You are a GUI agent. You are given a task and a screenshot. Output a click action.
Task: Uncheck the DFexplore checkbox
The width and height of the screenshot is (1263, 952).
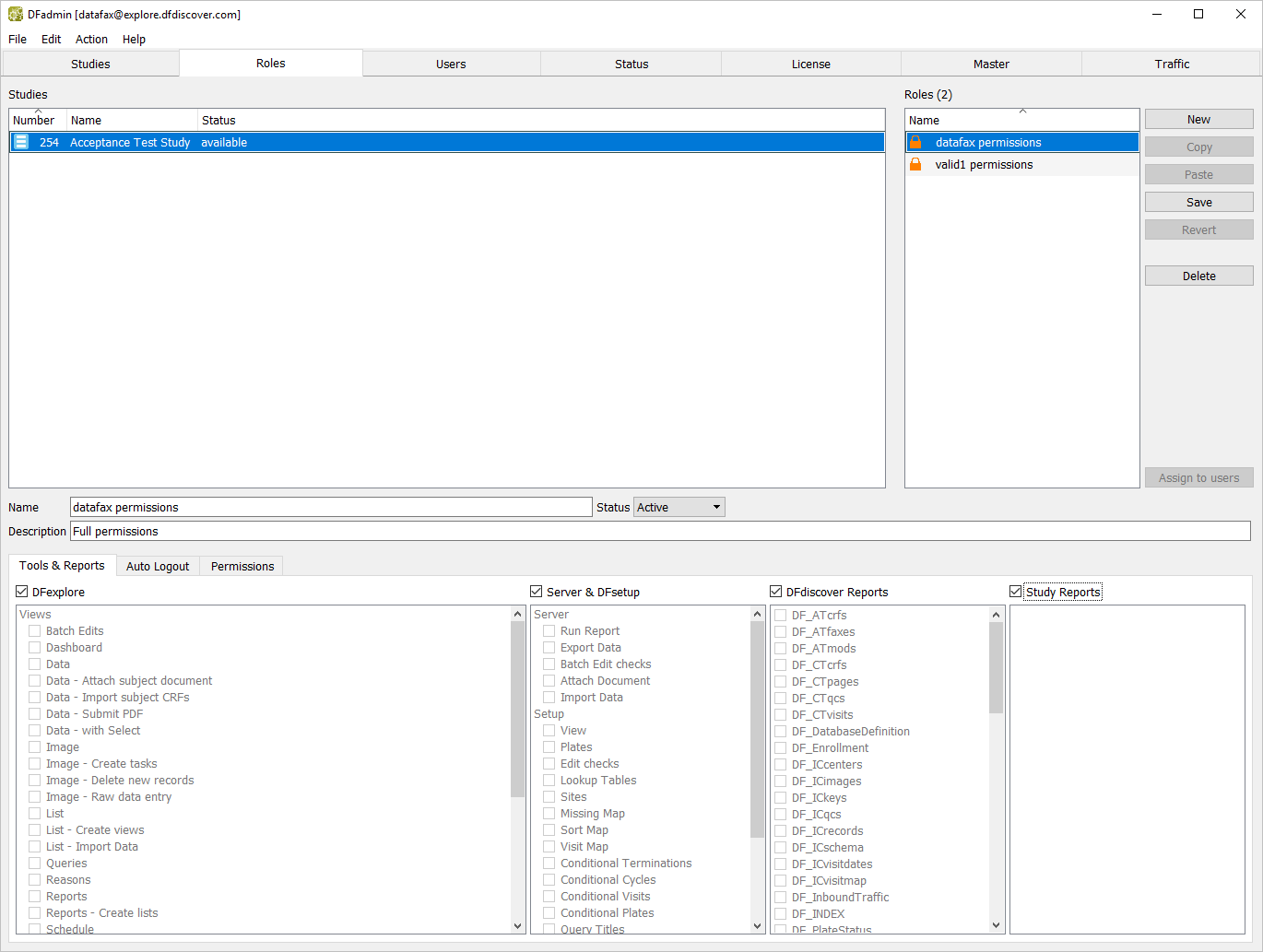click(x=22, y=592)
